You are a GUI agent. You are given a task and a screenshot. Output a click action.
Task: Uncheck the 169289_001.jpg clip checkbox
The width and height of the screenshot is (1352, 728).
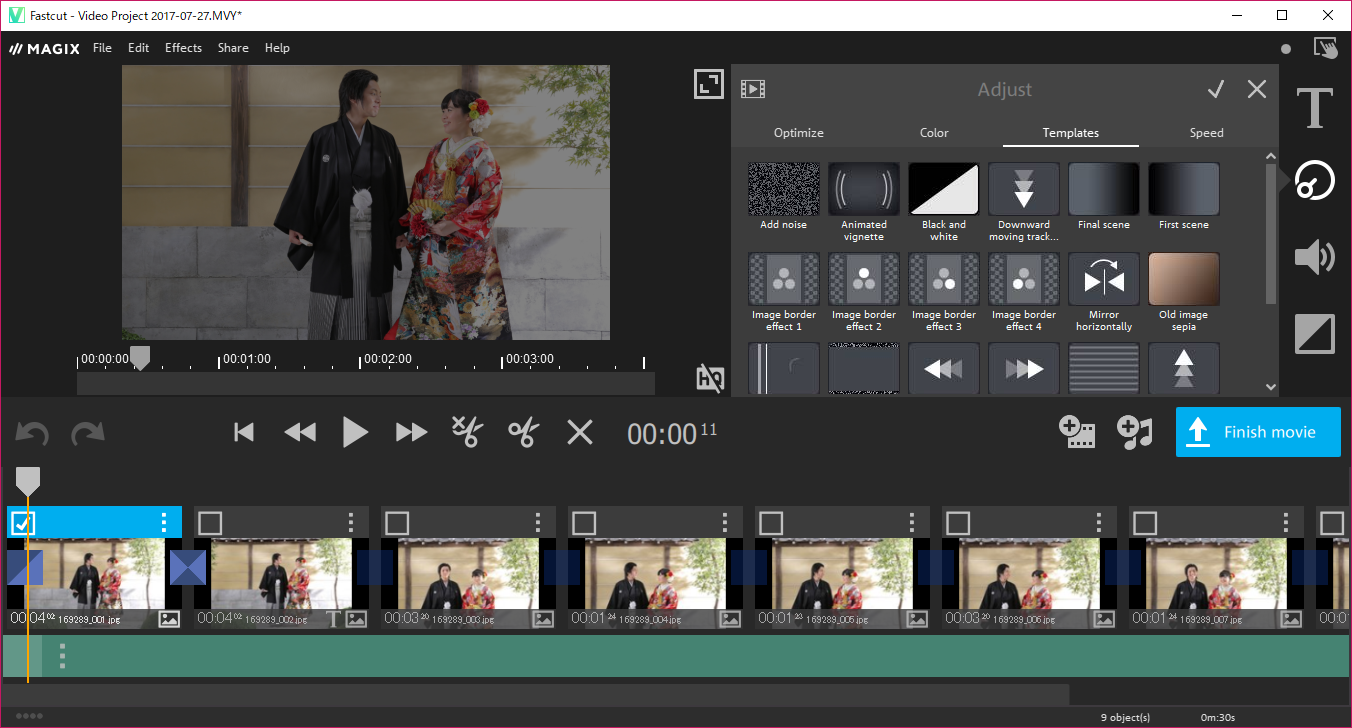click(x=23, y=523)
